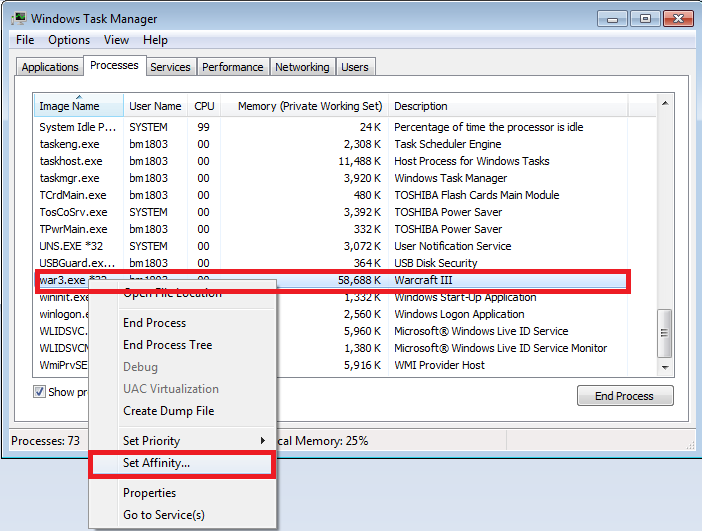Click the Warcraft III description cell

(x=423, y=280)
